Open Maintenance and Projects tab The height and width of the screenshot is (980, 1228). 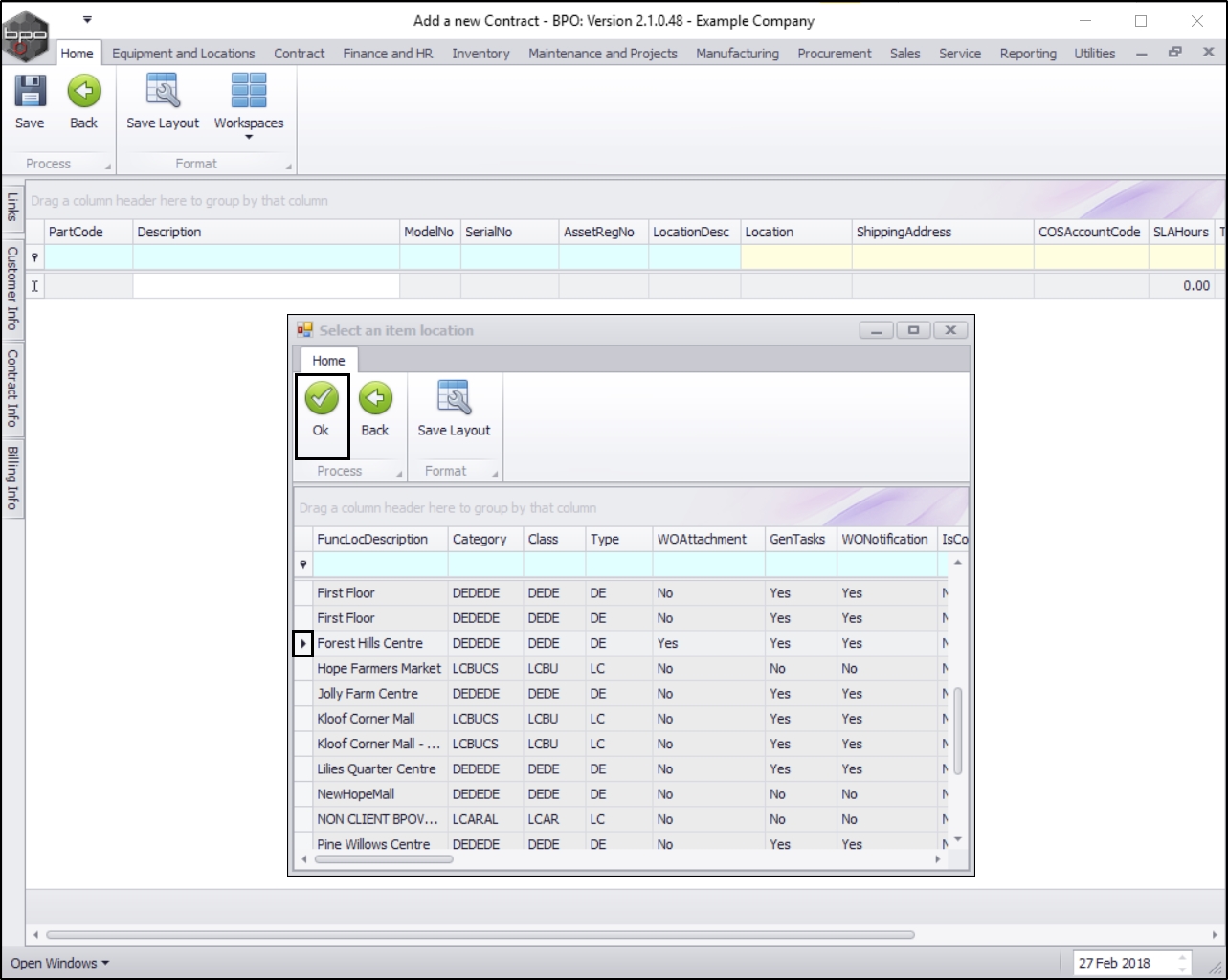603,54
